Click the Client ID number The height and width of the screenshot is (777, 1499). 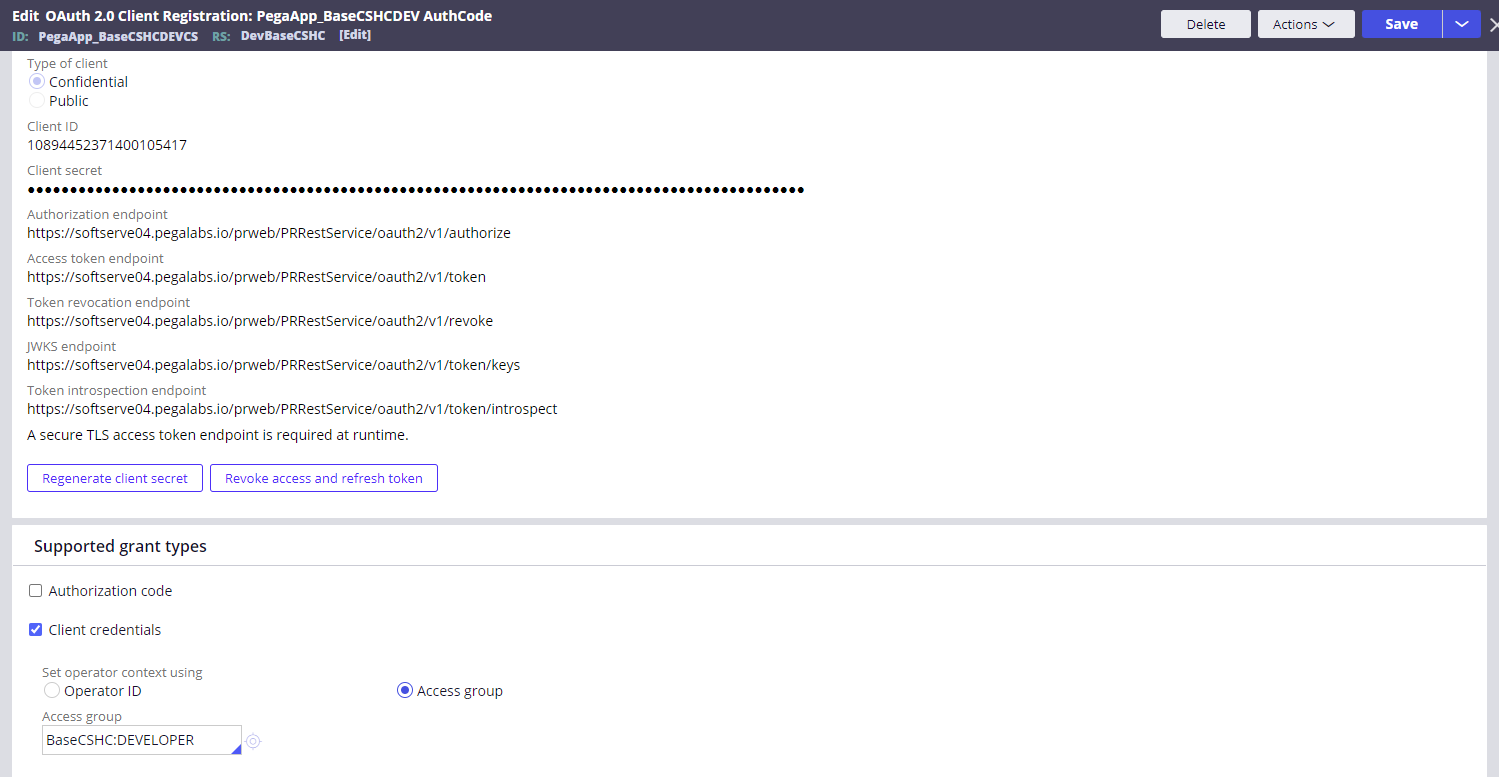tap(107, 145)
